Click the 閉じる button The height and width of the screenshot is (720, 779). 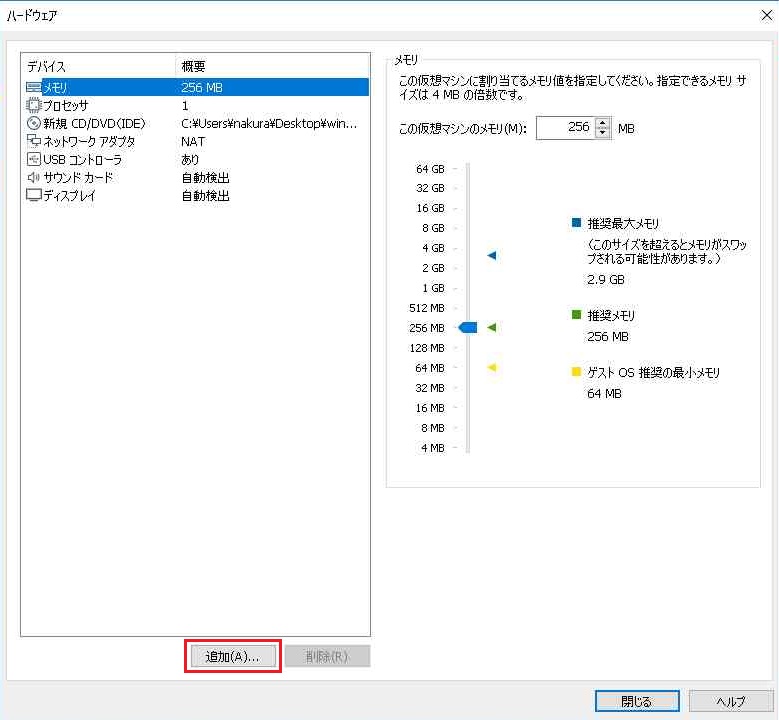(637, 701)
